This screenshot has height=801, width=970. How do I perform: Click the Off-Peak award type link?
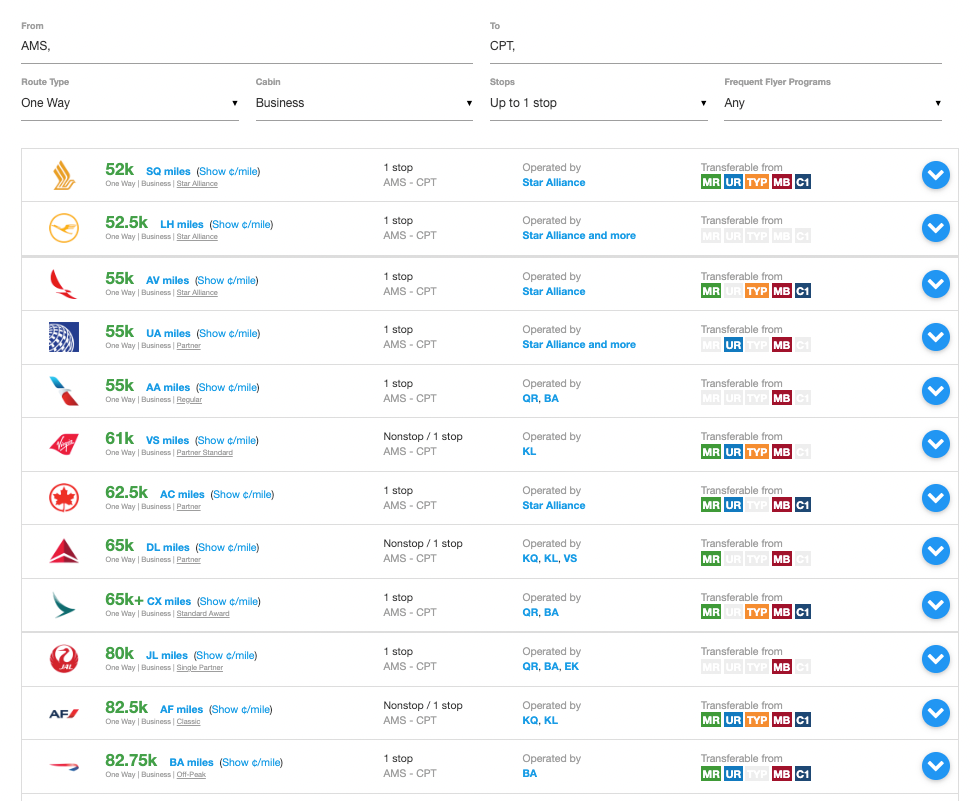tap(191, 774)
